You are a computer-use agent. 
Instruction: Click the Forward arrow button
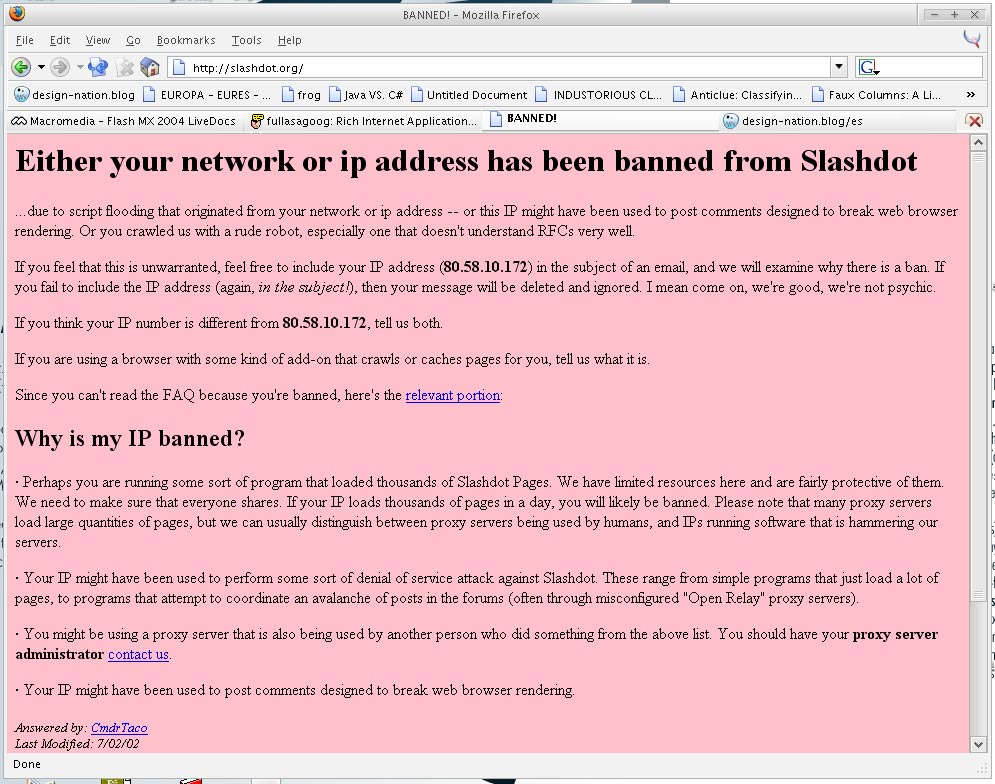click(x=60, y=67)
